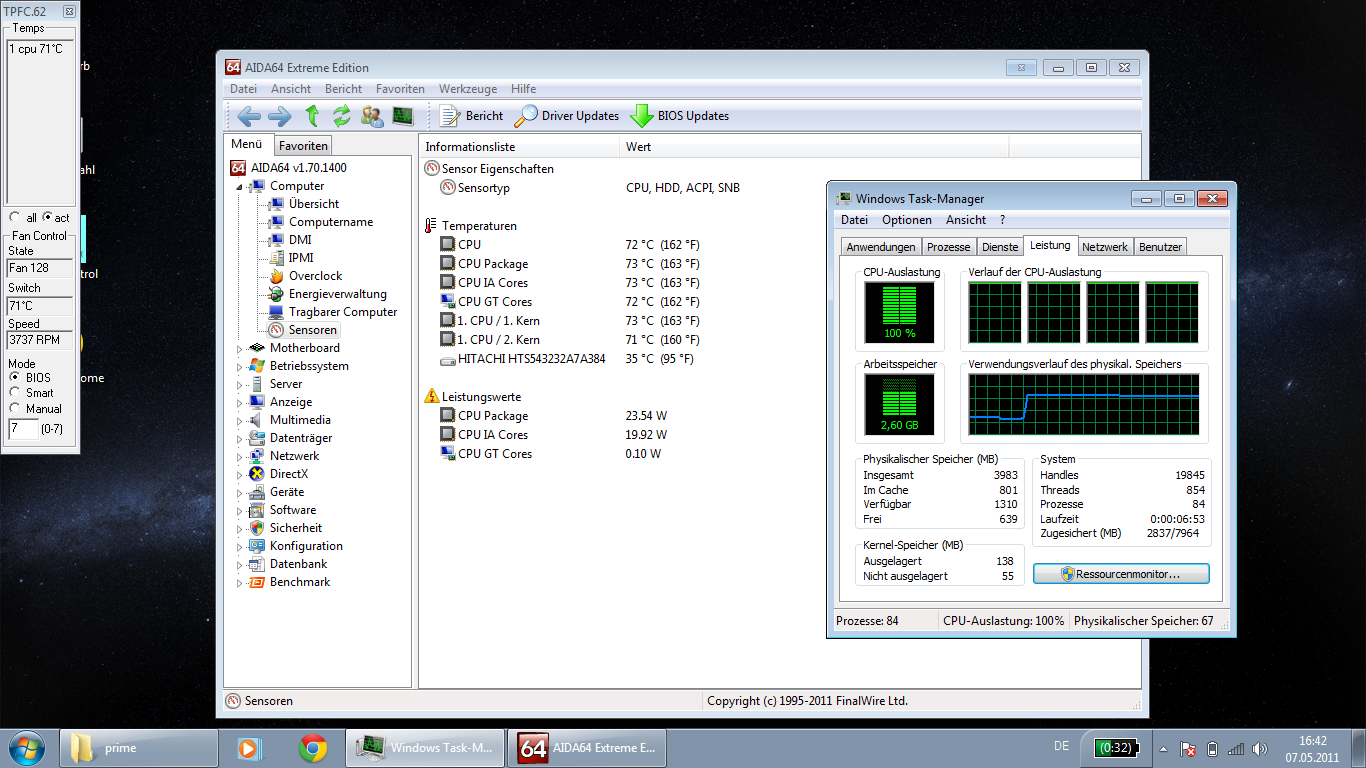This screenshot has height=768, width=1366.
Task: Click the users icon in AIDA64 toolbar
Action: tap(372, 116)
